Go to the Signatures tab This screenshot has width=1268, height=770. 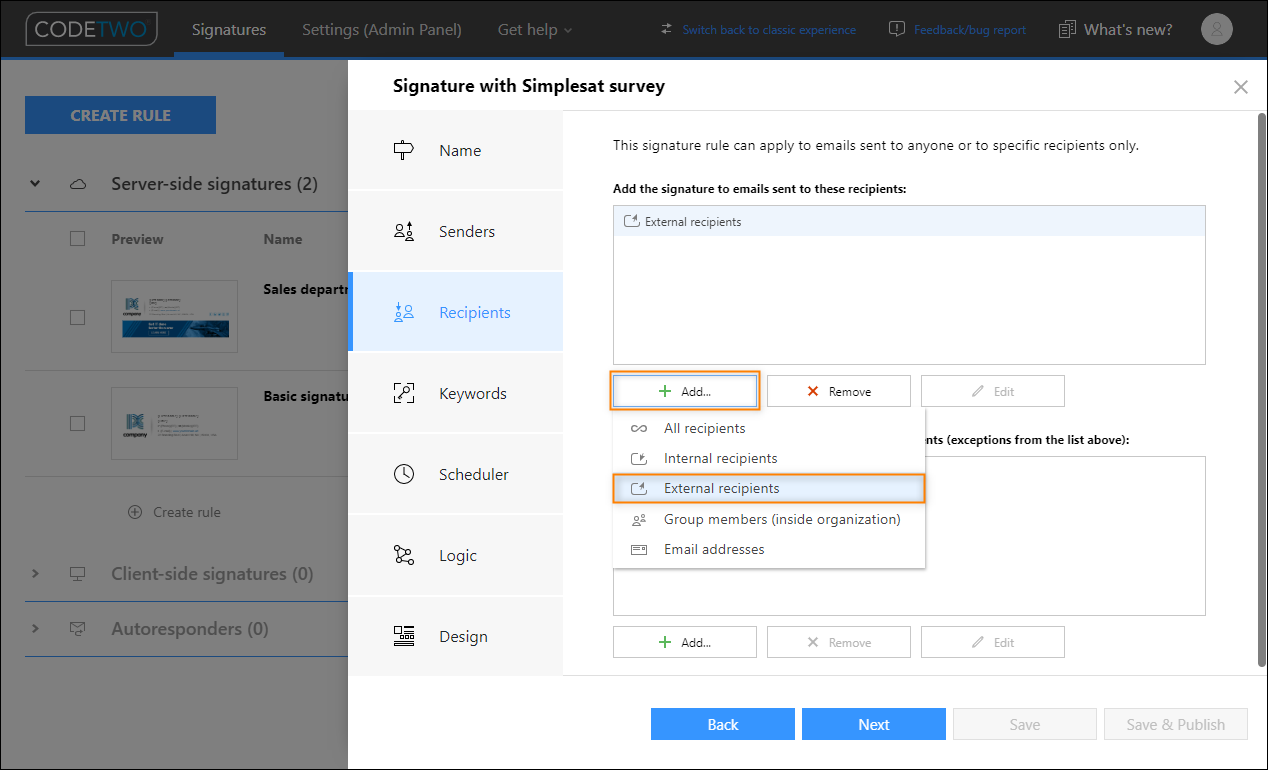tap(229, 30)
